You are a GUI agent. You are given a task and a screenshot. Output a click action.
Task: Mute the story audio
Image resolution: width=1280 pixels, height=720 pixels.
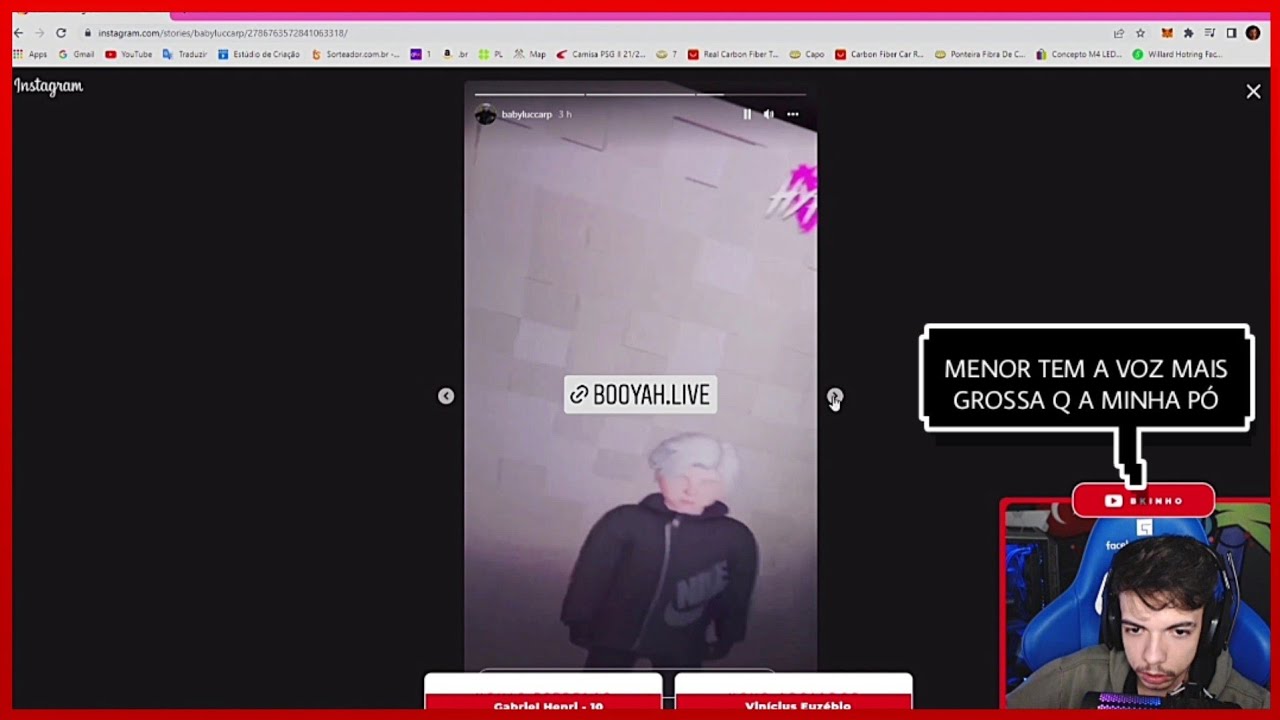pyautogui.click(x=768, y=114)
